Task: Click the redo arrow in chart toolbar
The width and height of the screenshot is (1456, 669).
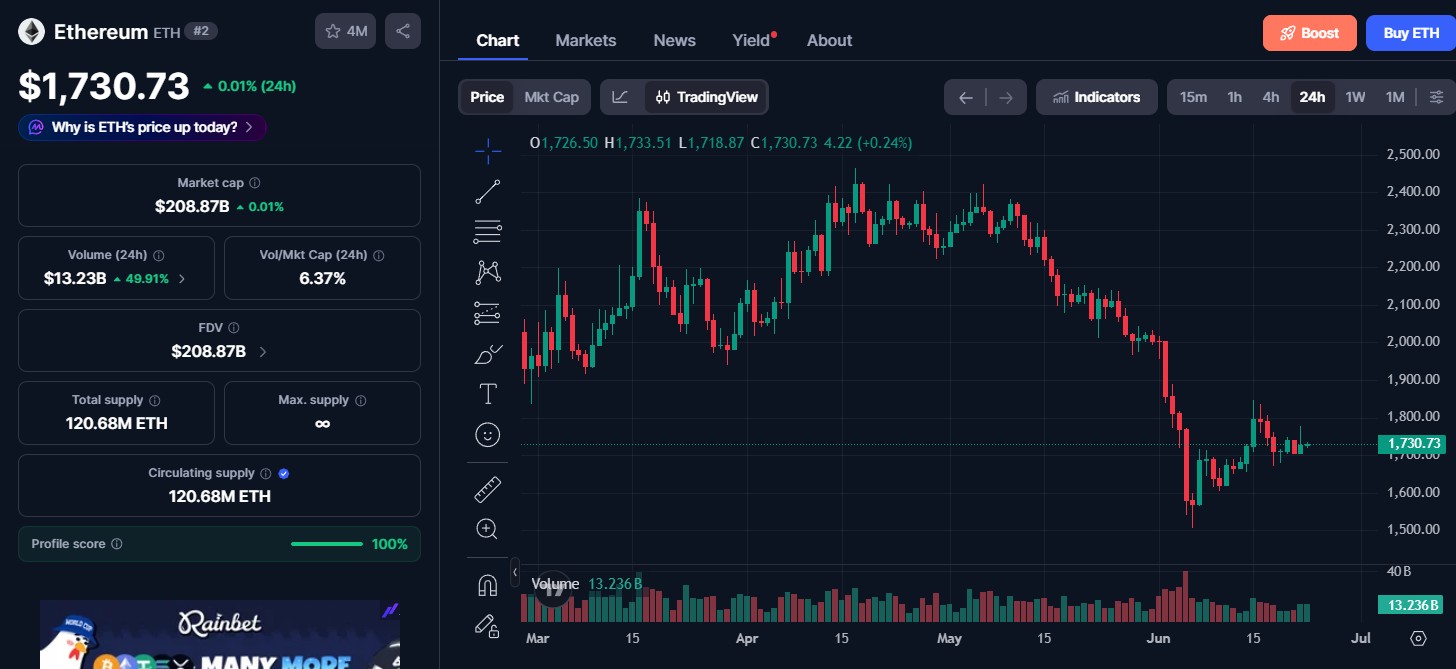Action: click(1006, 97)
